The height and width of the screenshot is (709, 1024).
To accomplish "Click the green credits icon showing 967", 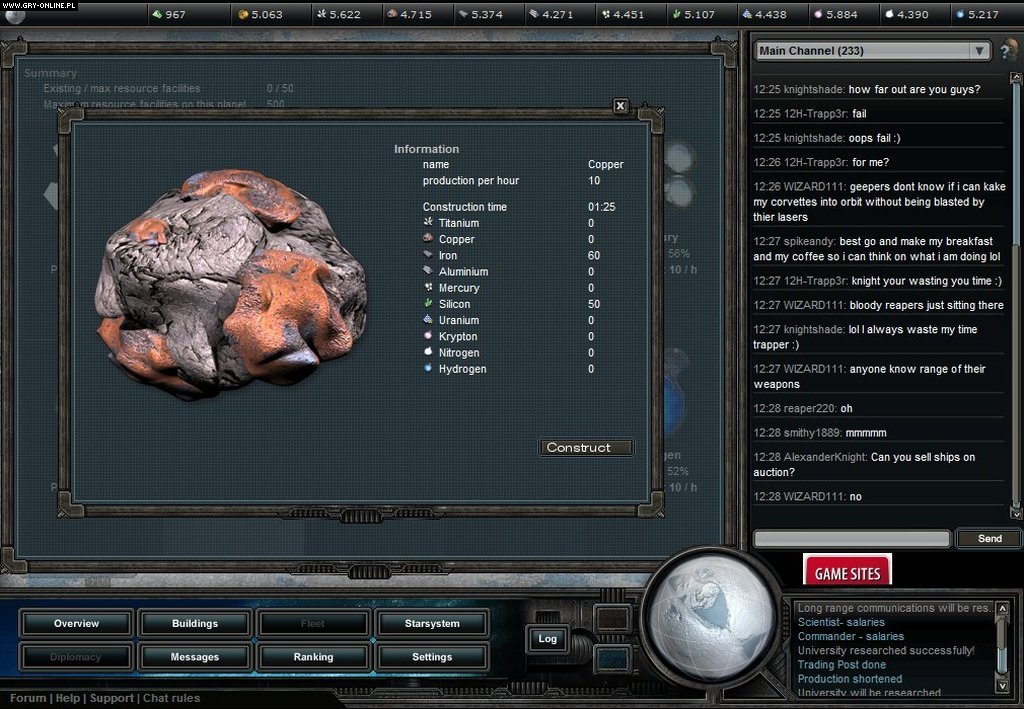I will 155,14.
